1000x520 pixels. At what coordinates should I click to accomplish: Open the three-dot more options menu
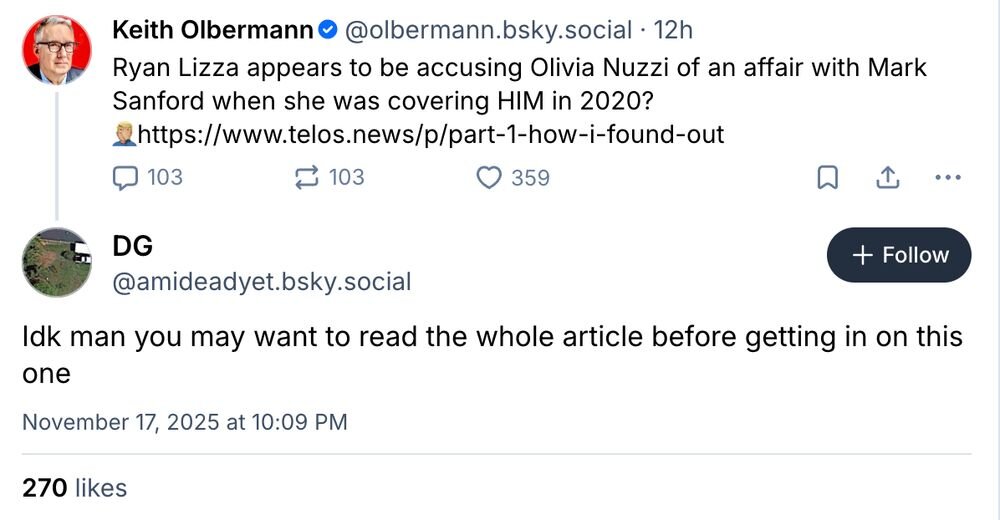[946, 178]
